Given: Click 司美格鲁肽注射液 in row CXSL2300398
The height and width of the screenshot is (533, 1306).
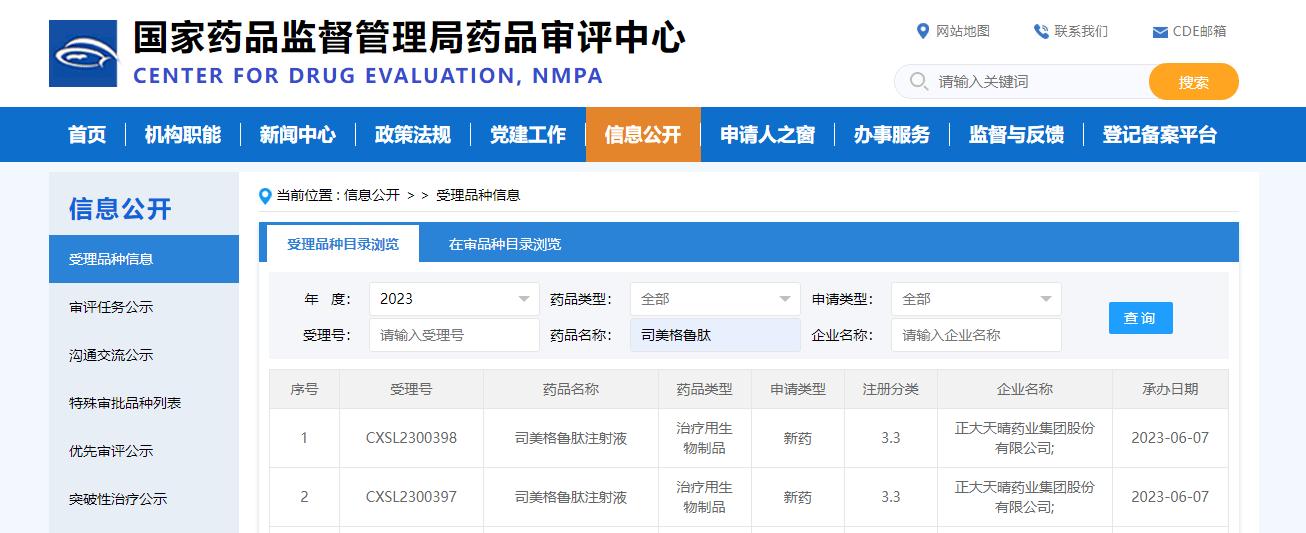Looking at the screenshot, I should (571, 438).
